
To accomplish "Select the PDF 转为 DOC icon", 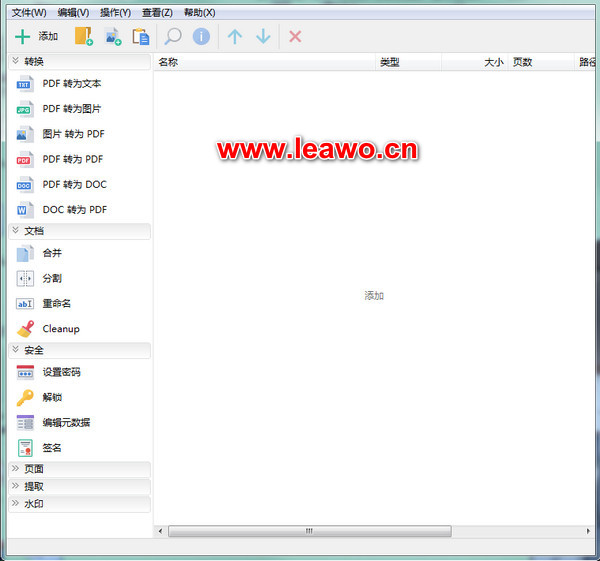I will click(25, 185).
